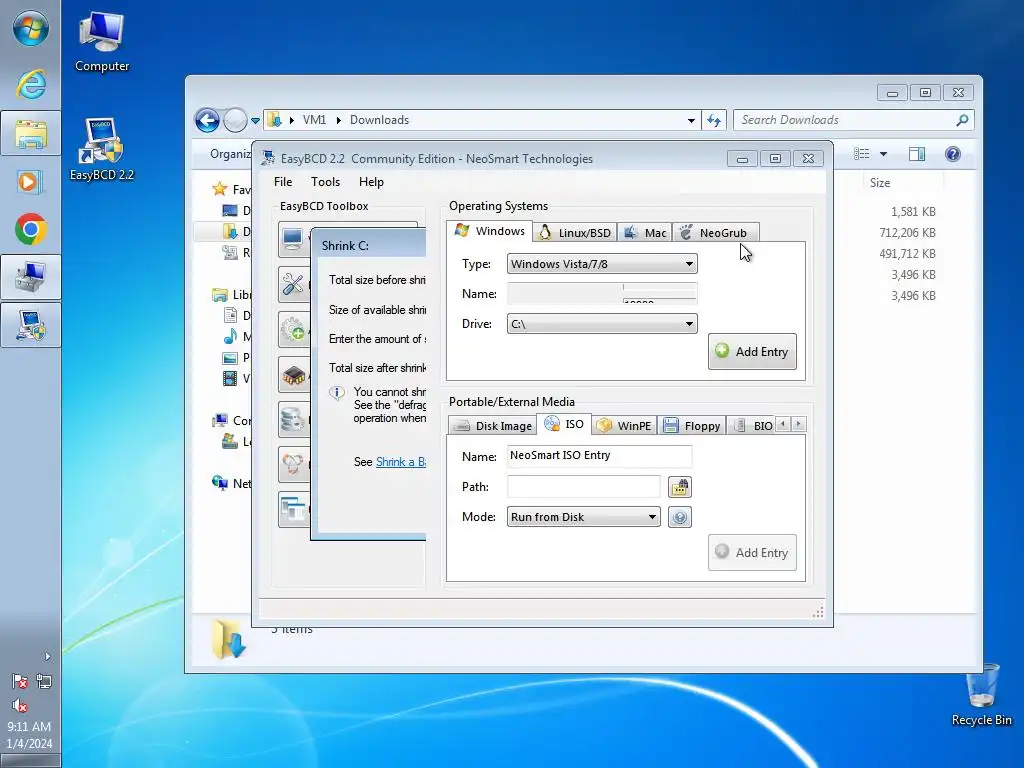The image size is (1024, 768).
Task: Switch to Disk Image tab
Action: (x=492, y=426)
